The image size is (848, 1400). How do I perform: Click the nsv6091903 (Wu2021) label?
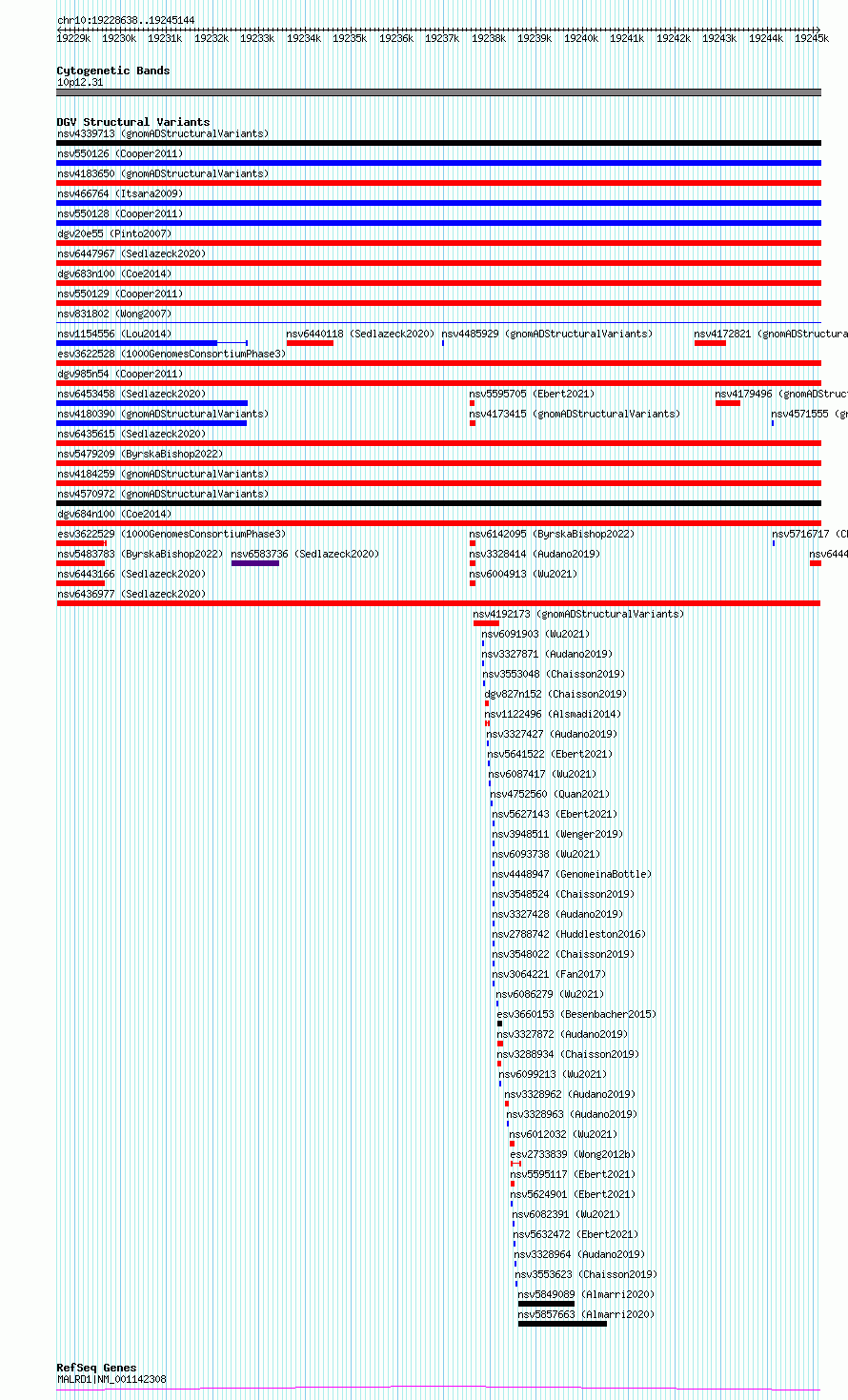coord(535,634)
